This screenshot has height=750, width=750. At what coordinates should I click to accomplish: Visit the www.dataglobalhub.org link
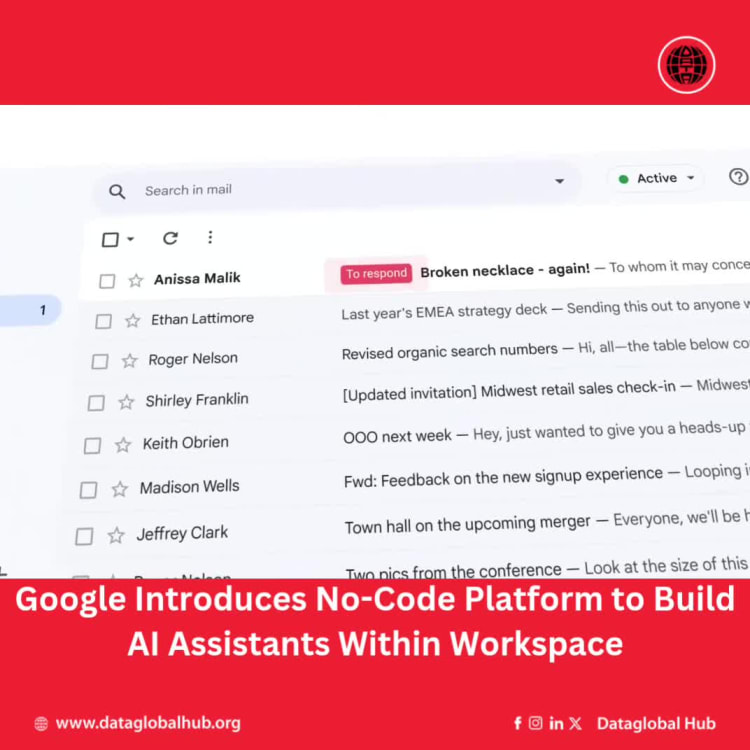[148, 723]
